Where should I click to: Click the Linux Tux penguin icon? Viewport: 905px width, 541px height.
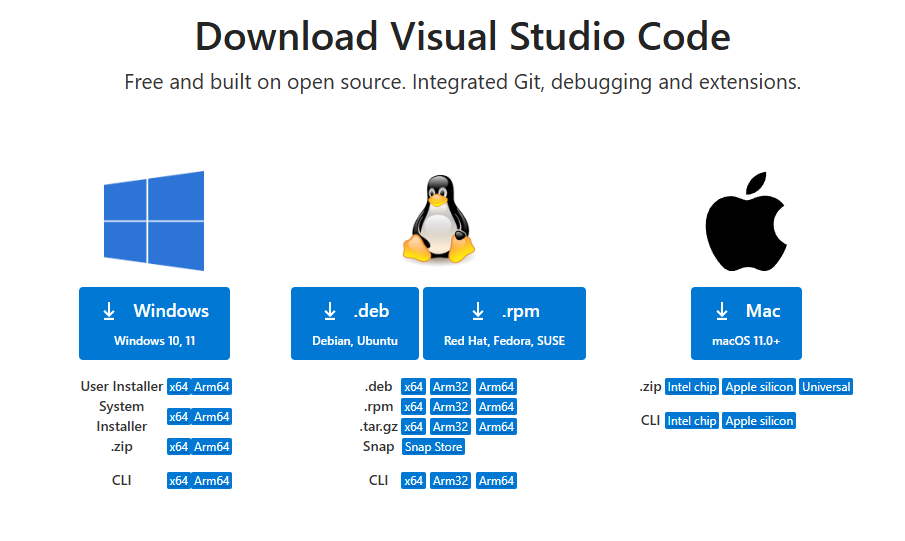pyautogui.click(x=438, y=220)
